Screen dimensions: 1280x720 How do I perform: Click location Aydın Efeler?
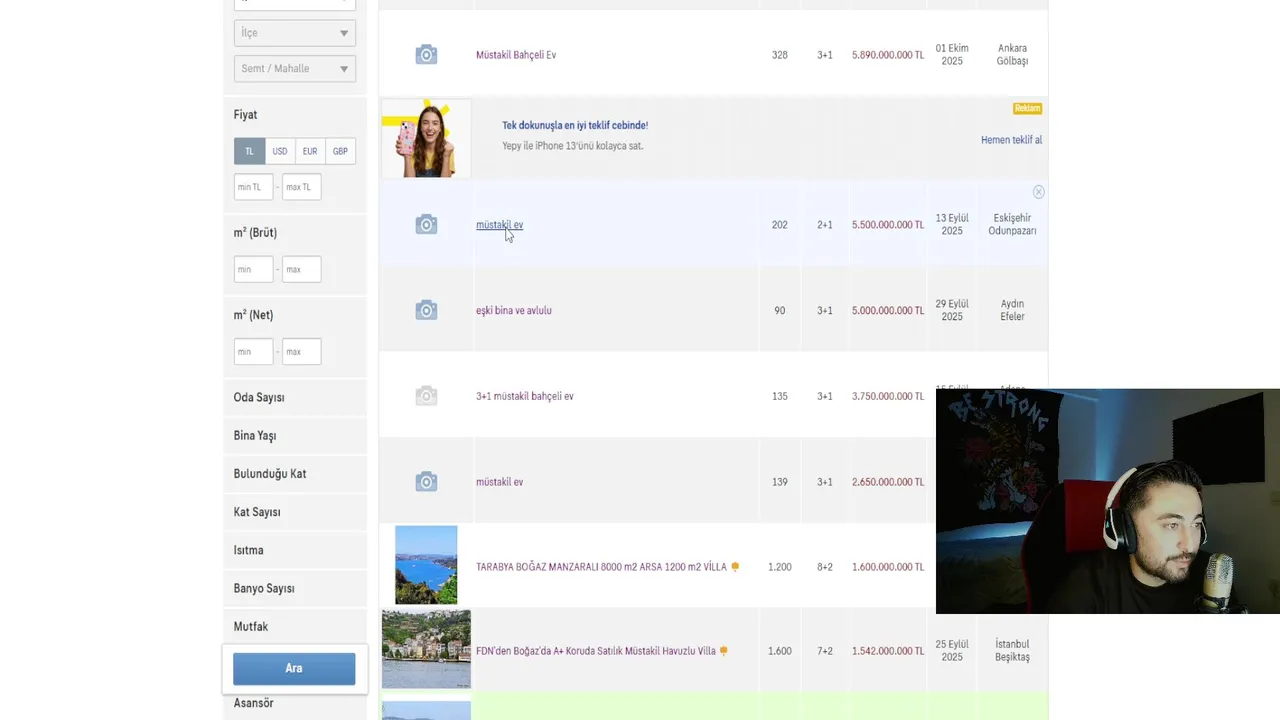click(x=1012, y=310)
